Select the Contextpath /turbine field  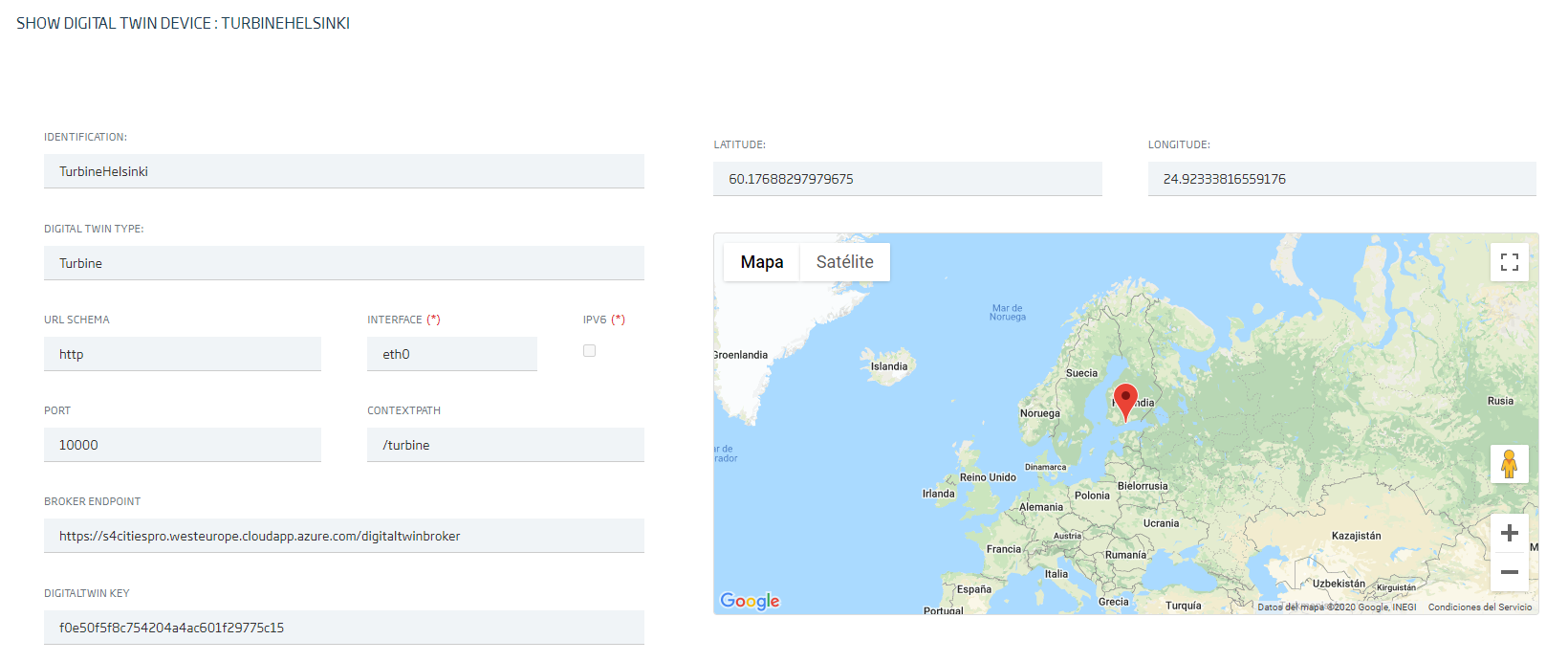pos(505,445)
